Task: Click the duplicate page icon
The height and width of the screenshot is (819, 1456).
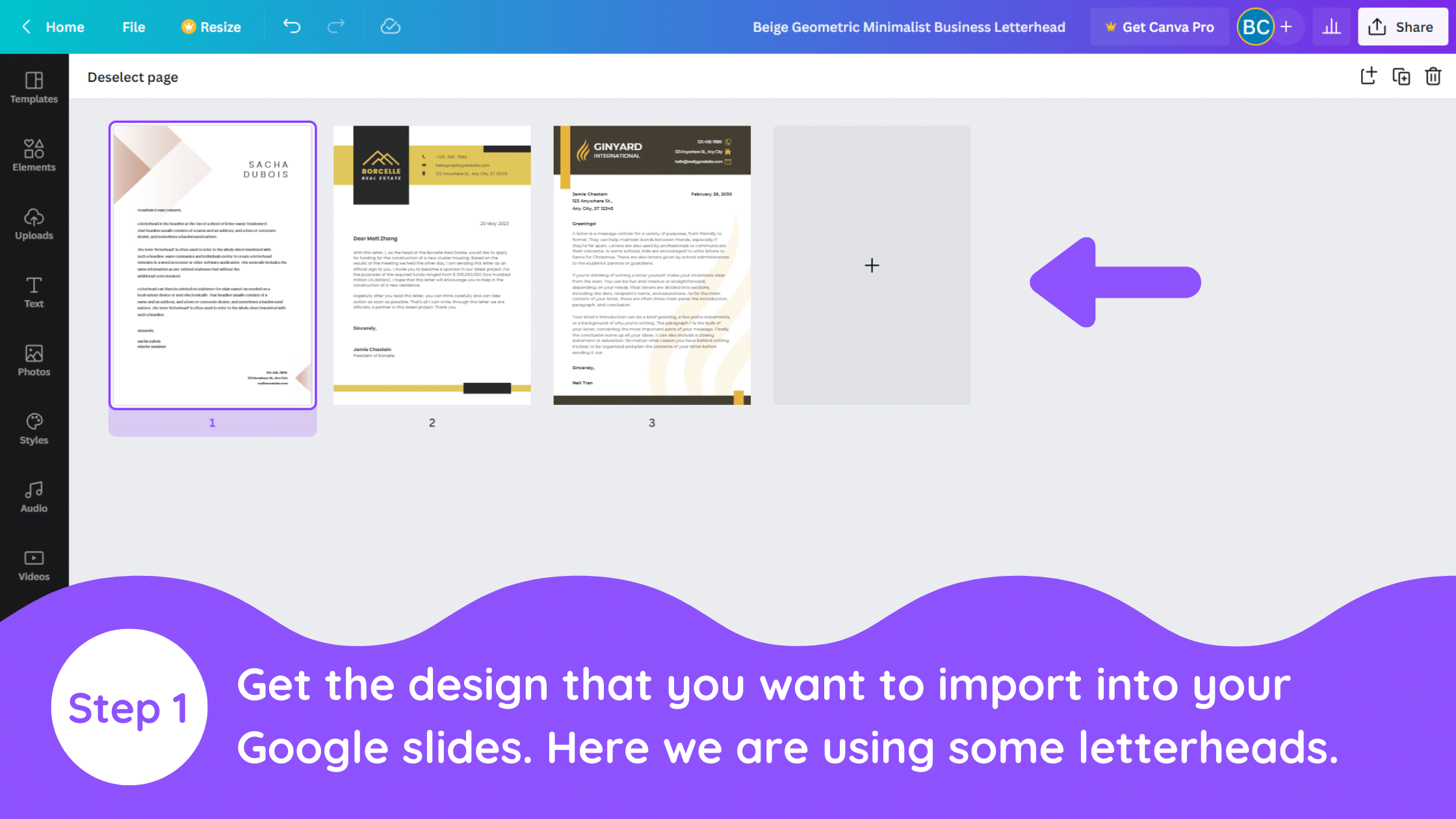Action: 1402,77
